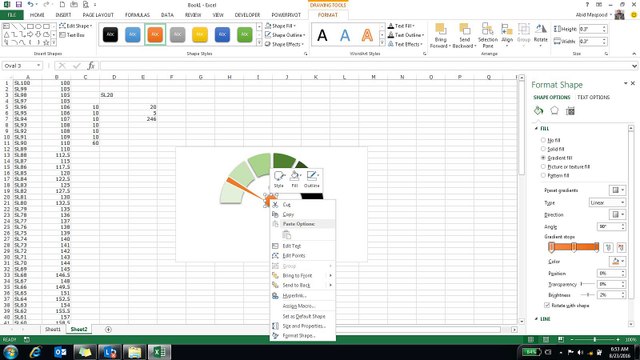Switch to INSERT ribbon tab

[x=63, y=15]
